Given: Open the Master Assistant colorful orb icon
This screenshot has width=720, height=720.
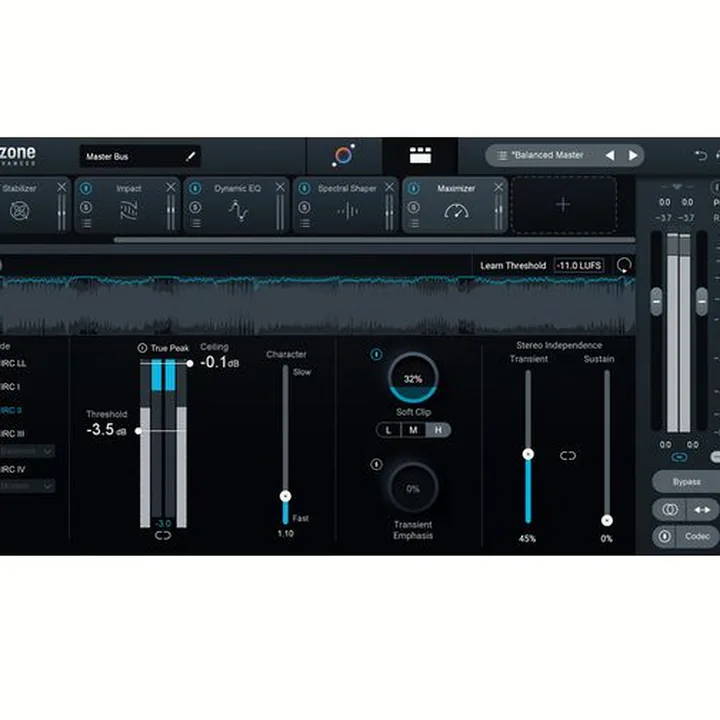Looking at the screenshot, I should pyautogui.click(x=343, y=155).
